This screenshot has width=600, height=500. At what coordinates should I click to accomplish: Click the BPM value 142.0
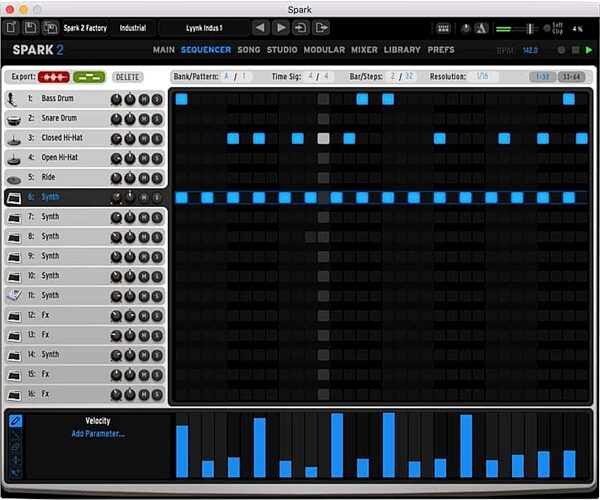tap(530, 50)
